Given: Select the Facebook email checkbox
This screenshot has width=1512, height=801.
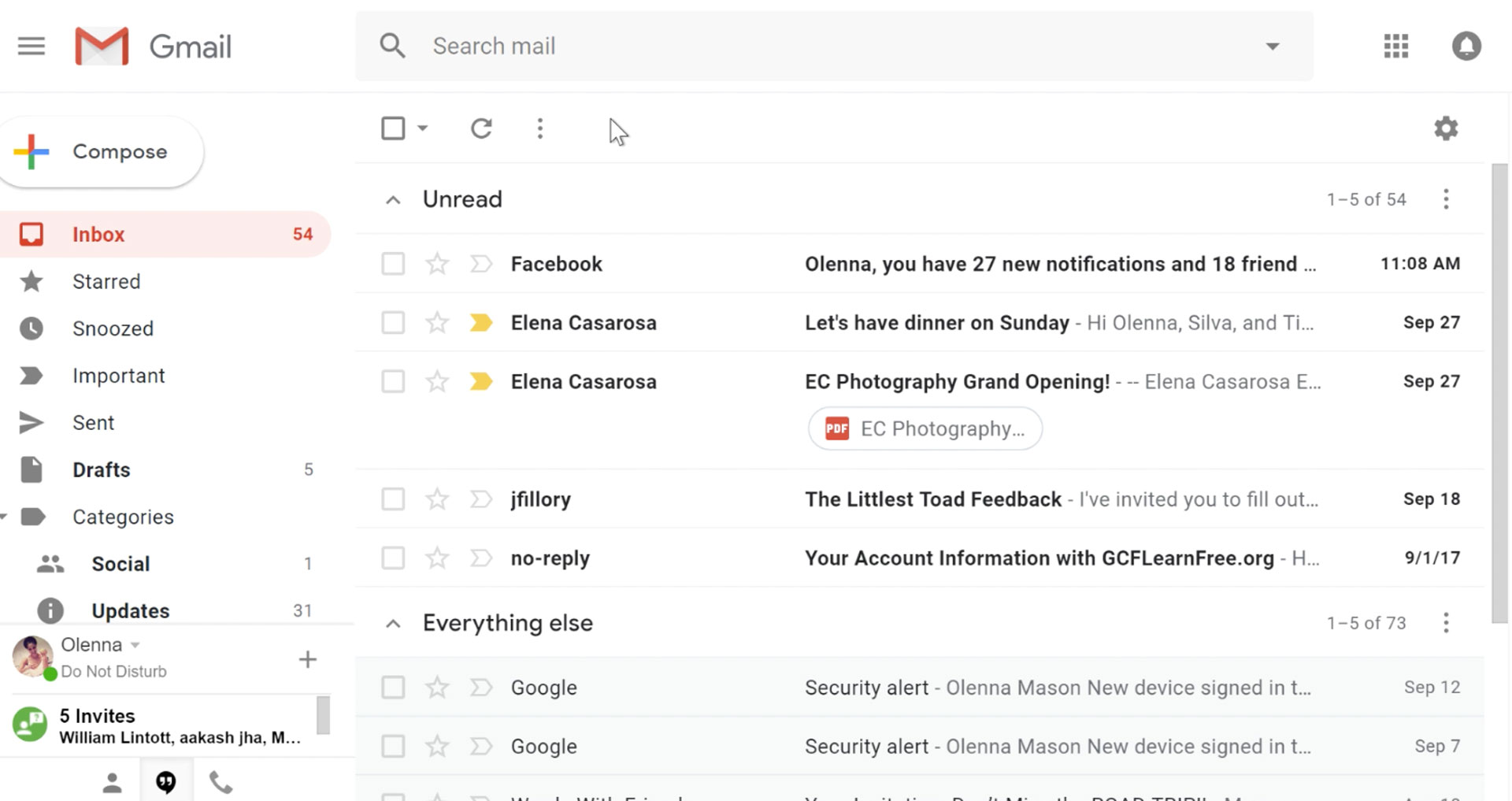Looking at the screenshot, I should click(393, 263).
